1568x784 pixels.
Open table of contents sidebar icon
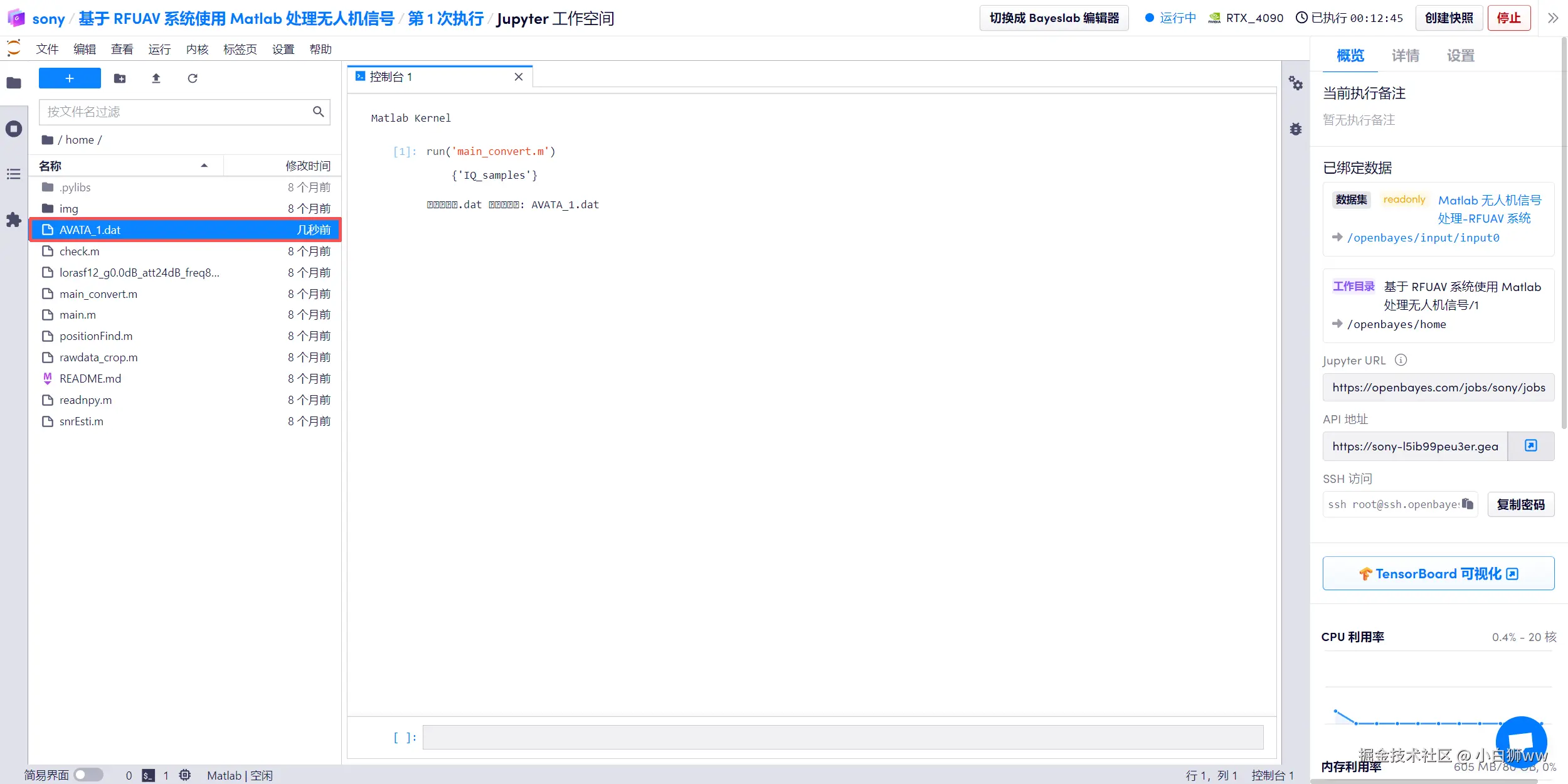tap(14, 174)
